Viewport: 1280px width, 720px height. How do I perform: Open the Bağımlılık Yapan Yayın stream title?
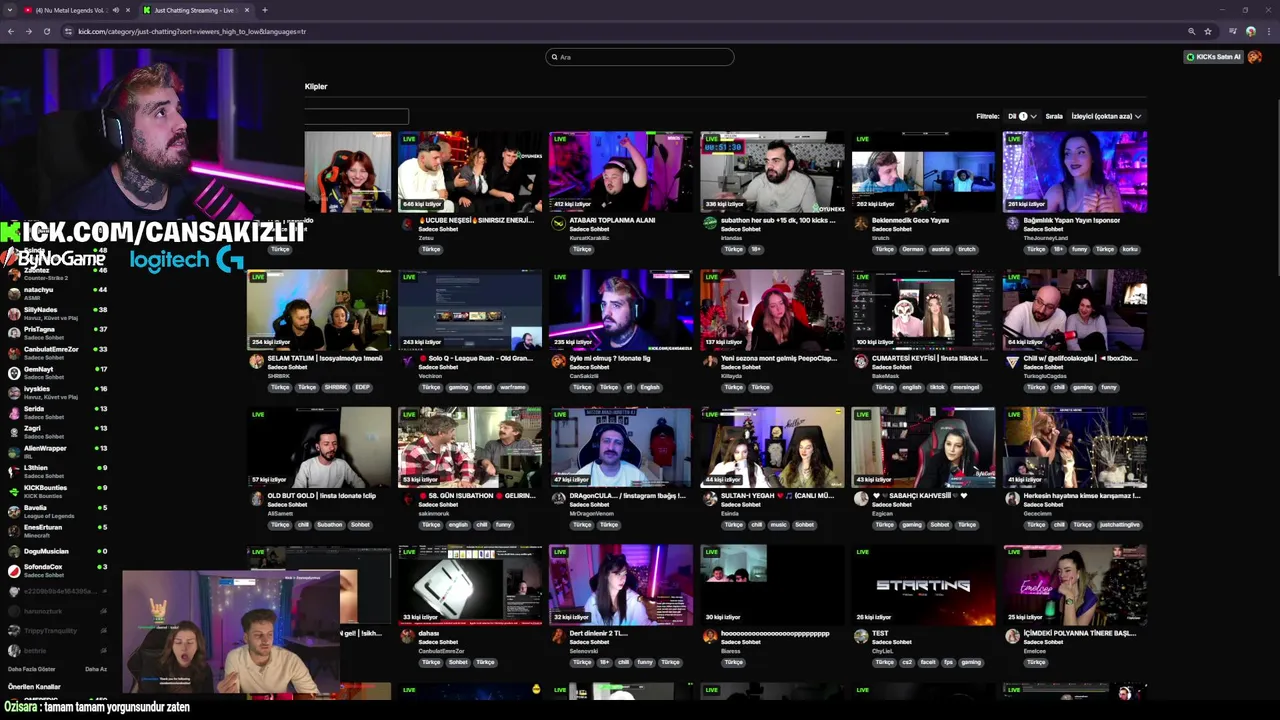pos(1071,220)
